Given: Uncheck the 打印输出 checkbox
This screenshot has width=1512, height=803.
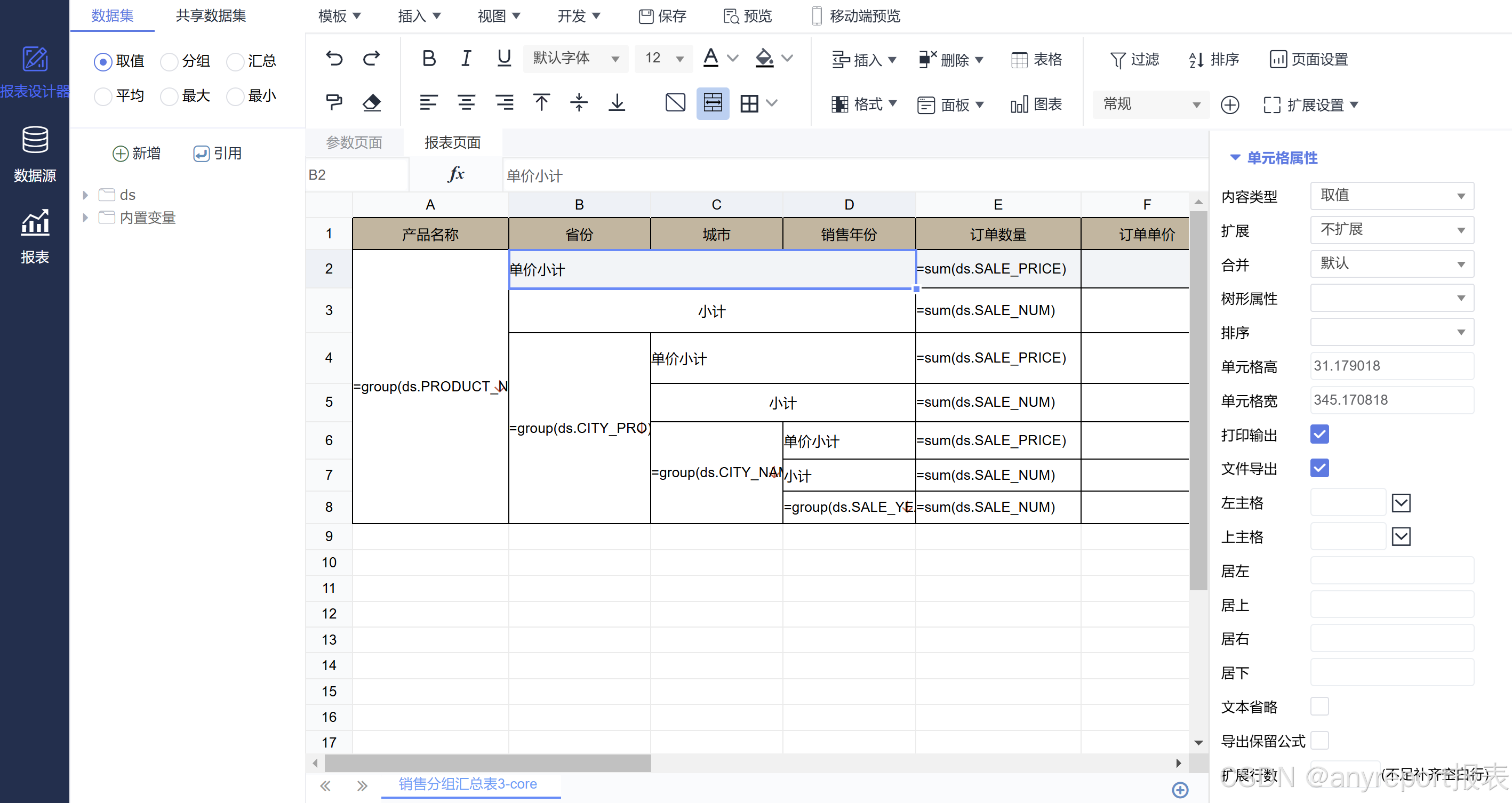Looking at the screenshot, I should (x=1319, y=435).
